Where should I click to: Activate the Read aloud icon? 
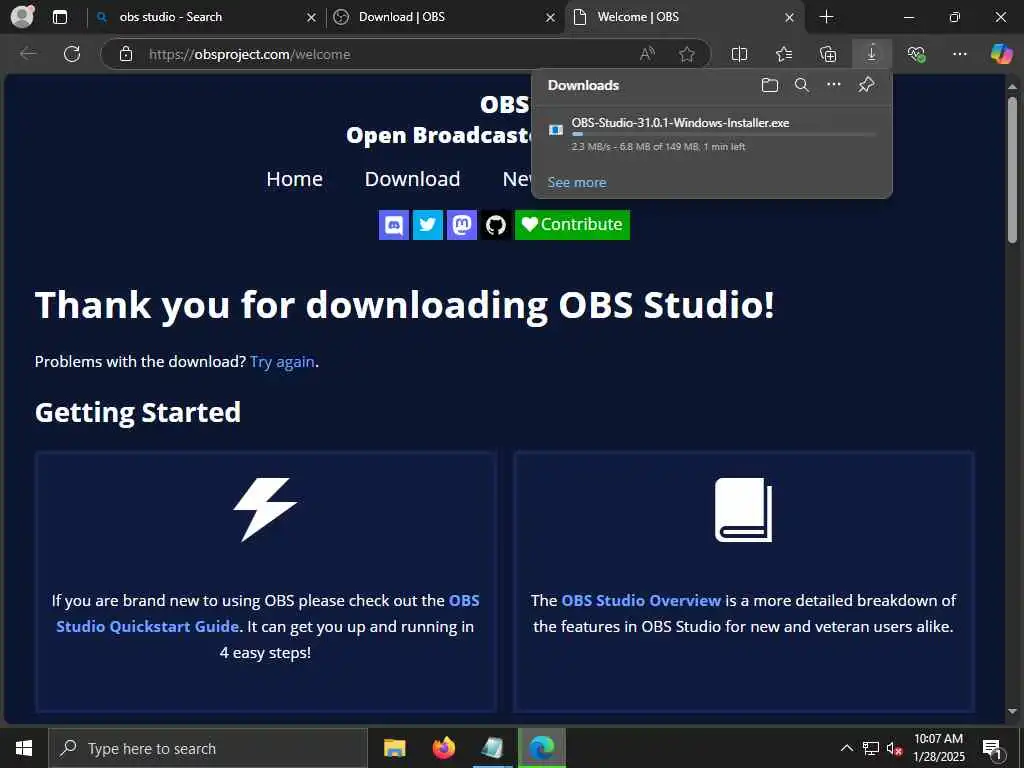pyautogui.click(x=647, y=54)
